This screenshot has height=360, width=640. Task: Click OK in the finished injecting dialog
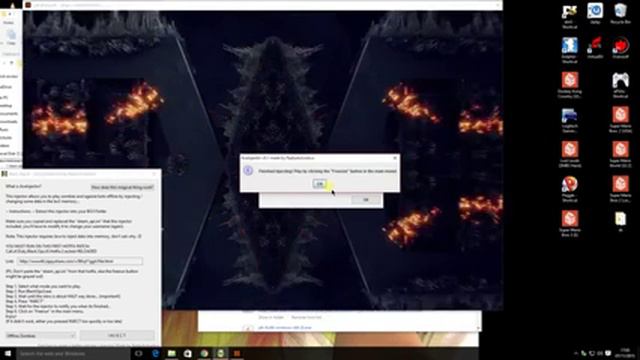320,184
